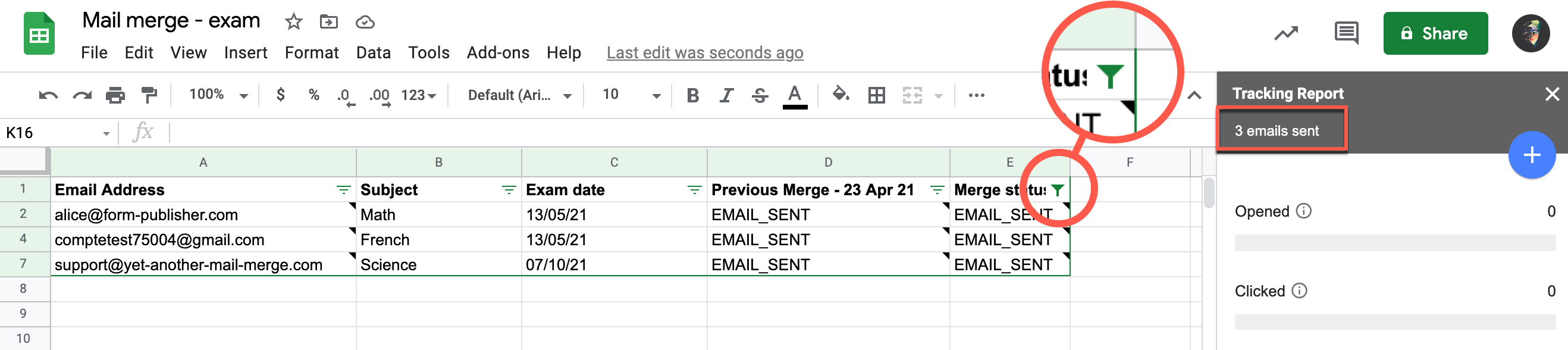Open the Fill color paint bucket
The image size is (1568, 350).
pyautogui.click(x=841, y=95)
